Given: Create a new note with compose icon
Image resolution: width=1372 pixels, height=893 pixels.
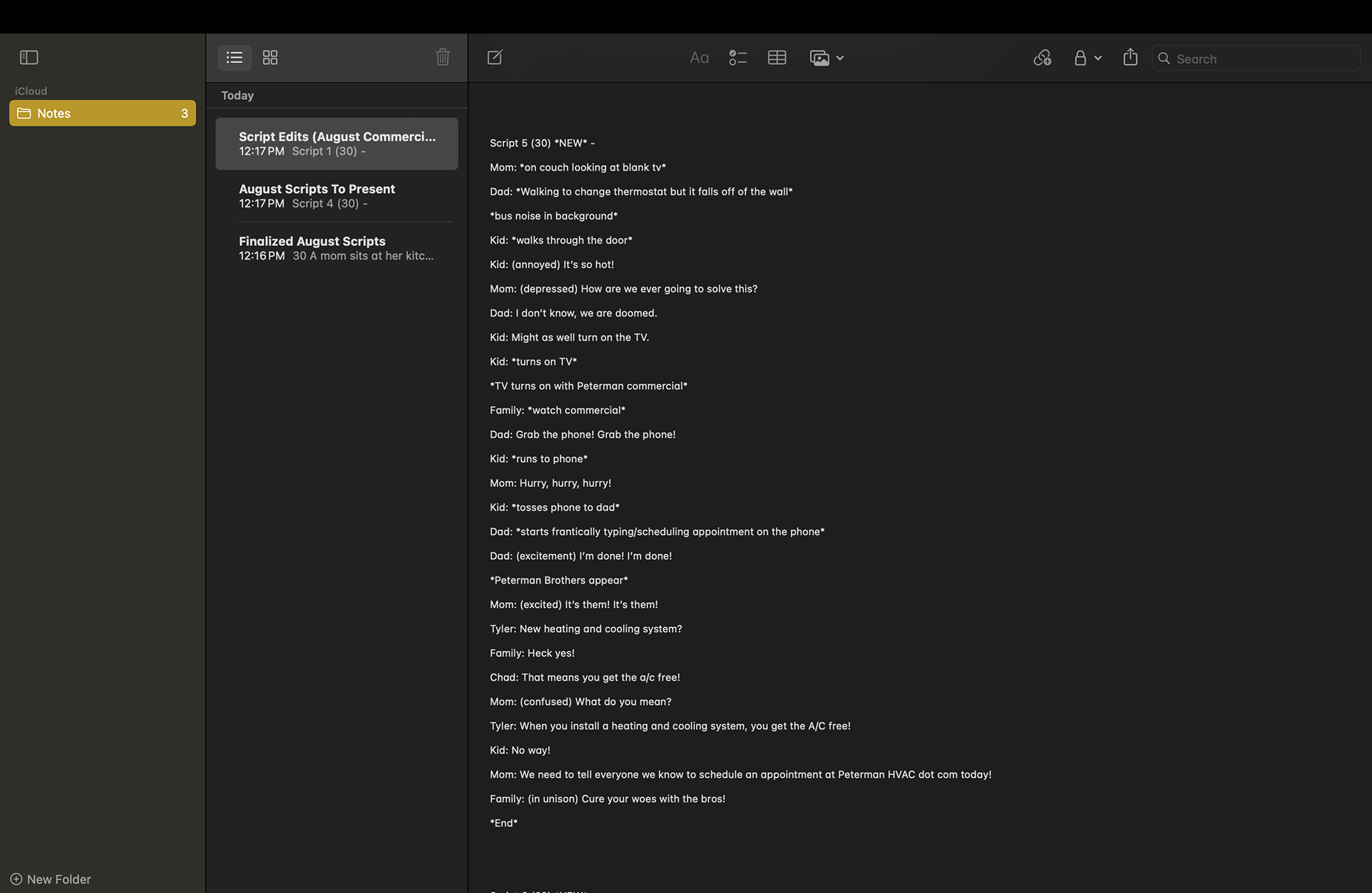Looking at the screenshot, I should (x=494, y=57).
